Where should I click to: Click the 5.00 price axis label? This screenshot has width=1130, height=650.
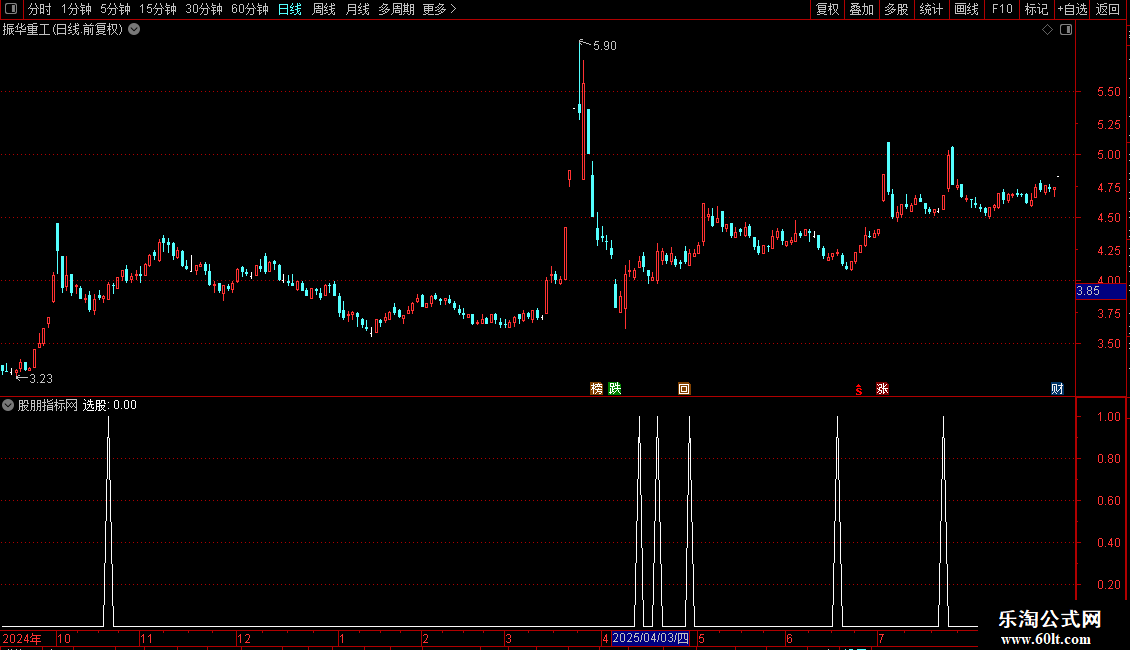point(1108,155)
